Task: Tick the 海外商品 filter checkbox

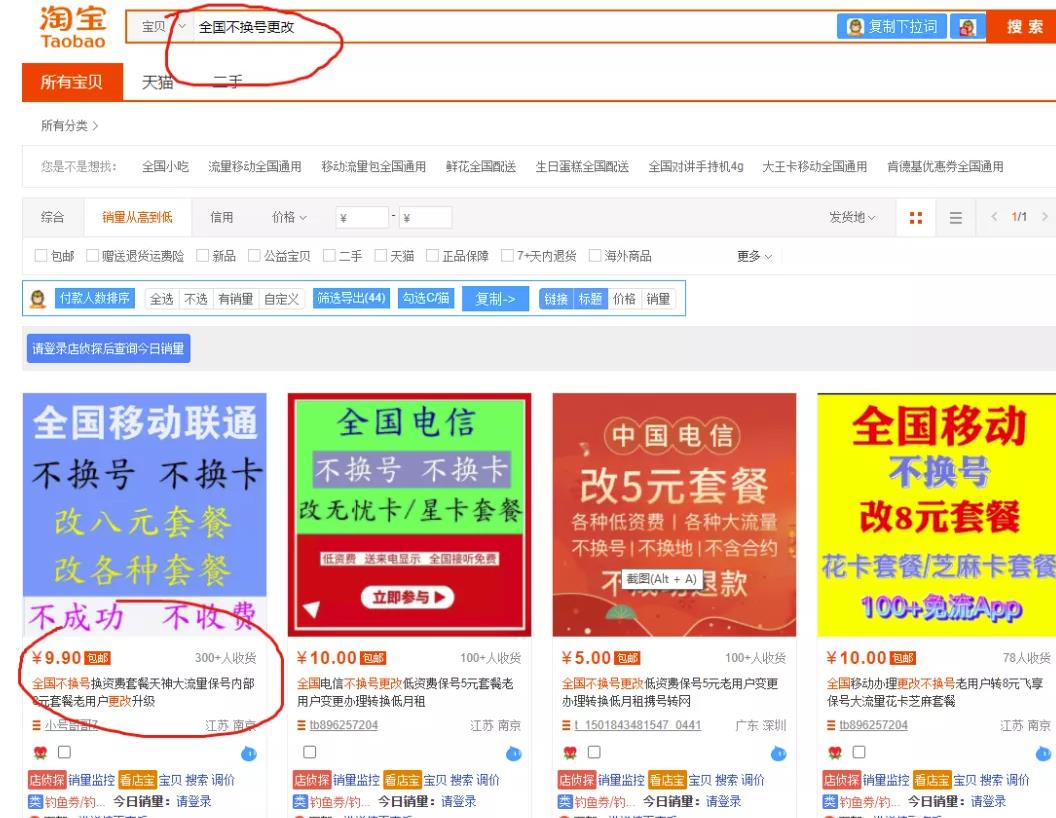Action: point(595,256)
